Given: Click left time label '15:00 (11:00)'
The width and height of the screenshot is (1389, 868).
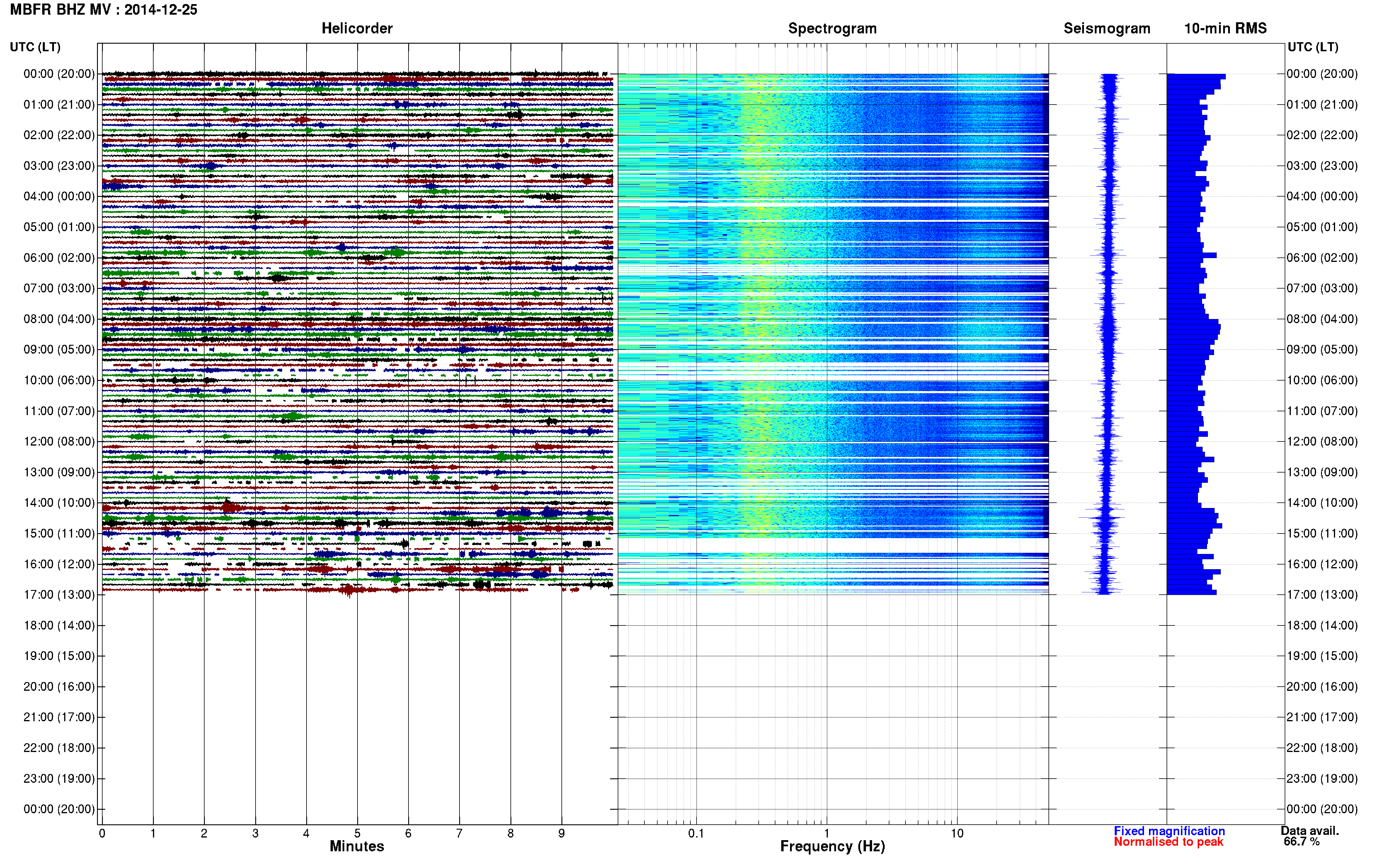Looking at the screenshot, I should coord(59,533).
